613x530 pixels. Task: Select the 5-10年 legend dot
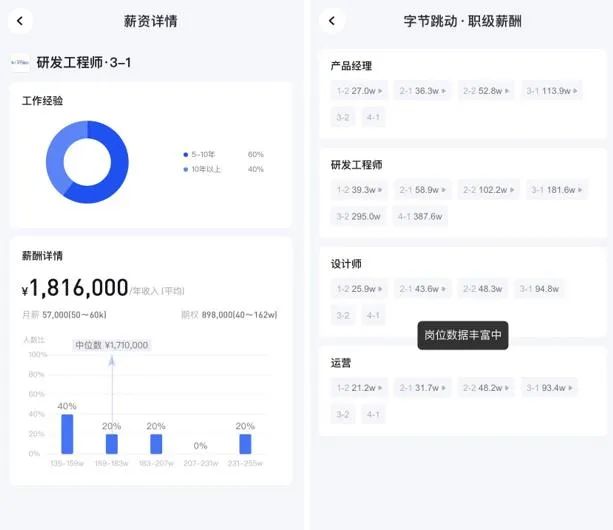(185, 154)
